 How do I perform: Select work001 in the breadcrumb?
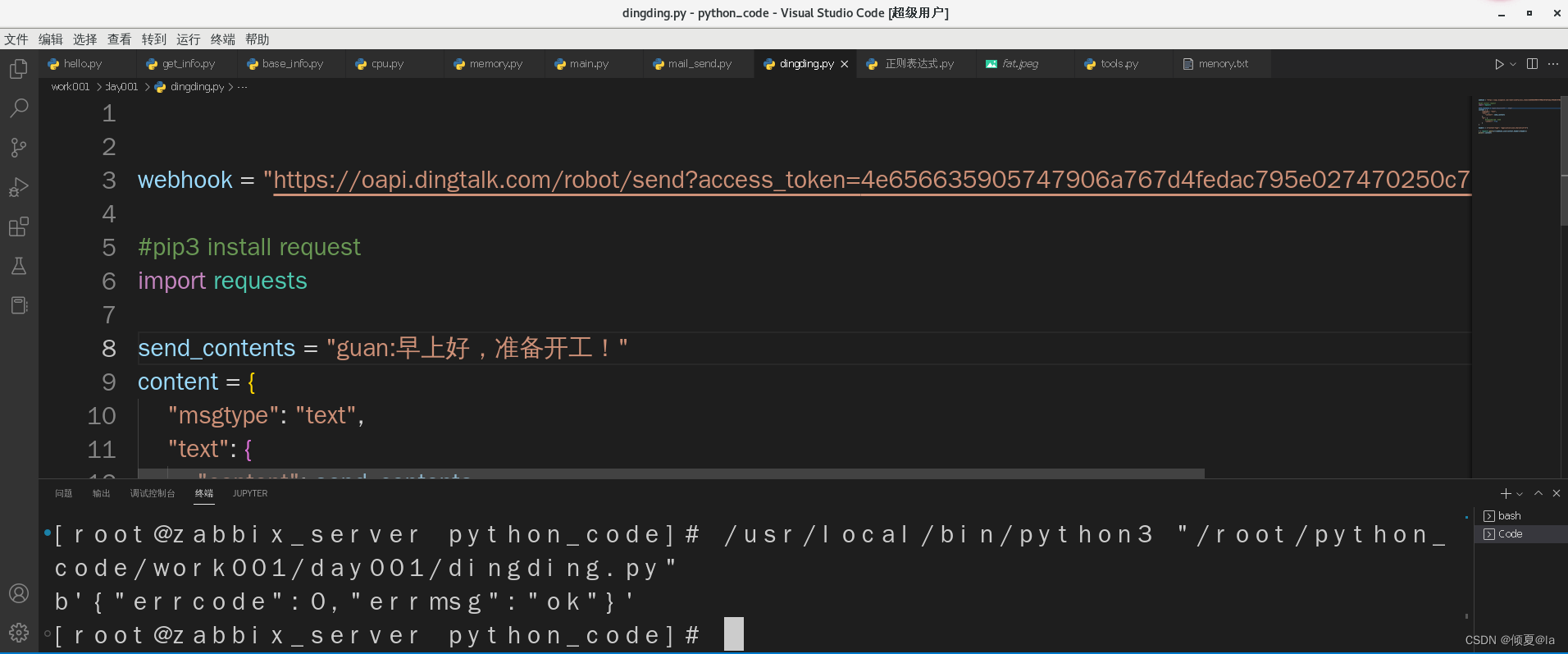point(71,87)
